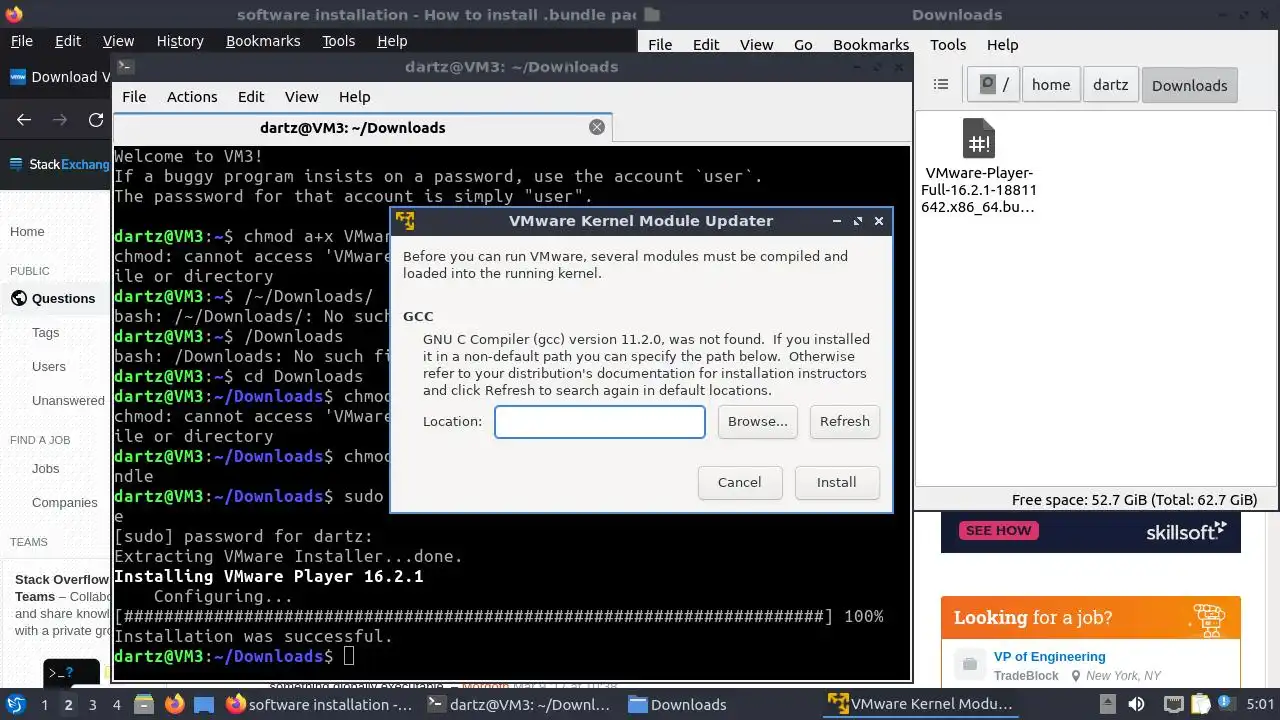Switch to workspace 3 in the pager
Viewport: 1280px width, 720px height.
(x=92, y=705)
